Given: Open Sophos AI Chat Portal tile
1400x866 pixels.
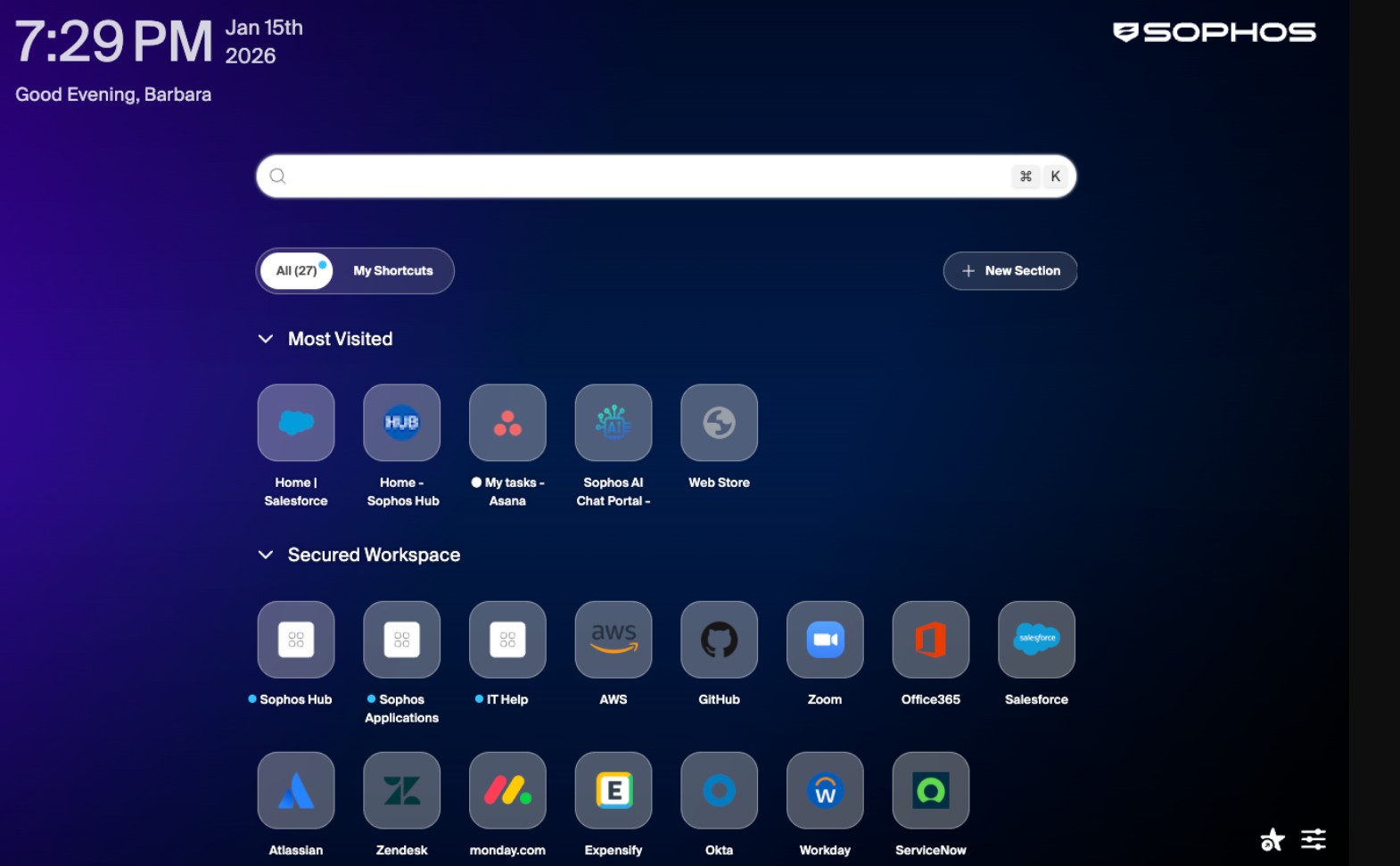Looking at the screenshot, I should pos(614,423).
